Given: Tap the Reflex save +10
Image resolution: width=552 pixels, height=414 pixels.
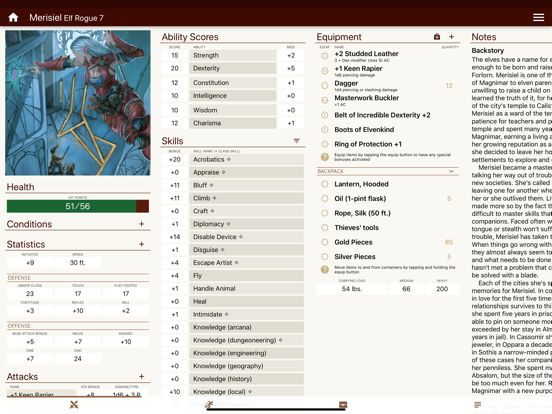Looking at the screenshot, I should [78, 311].
